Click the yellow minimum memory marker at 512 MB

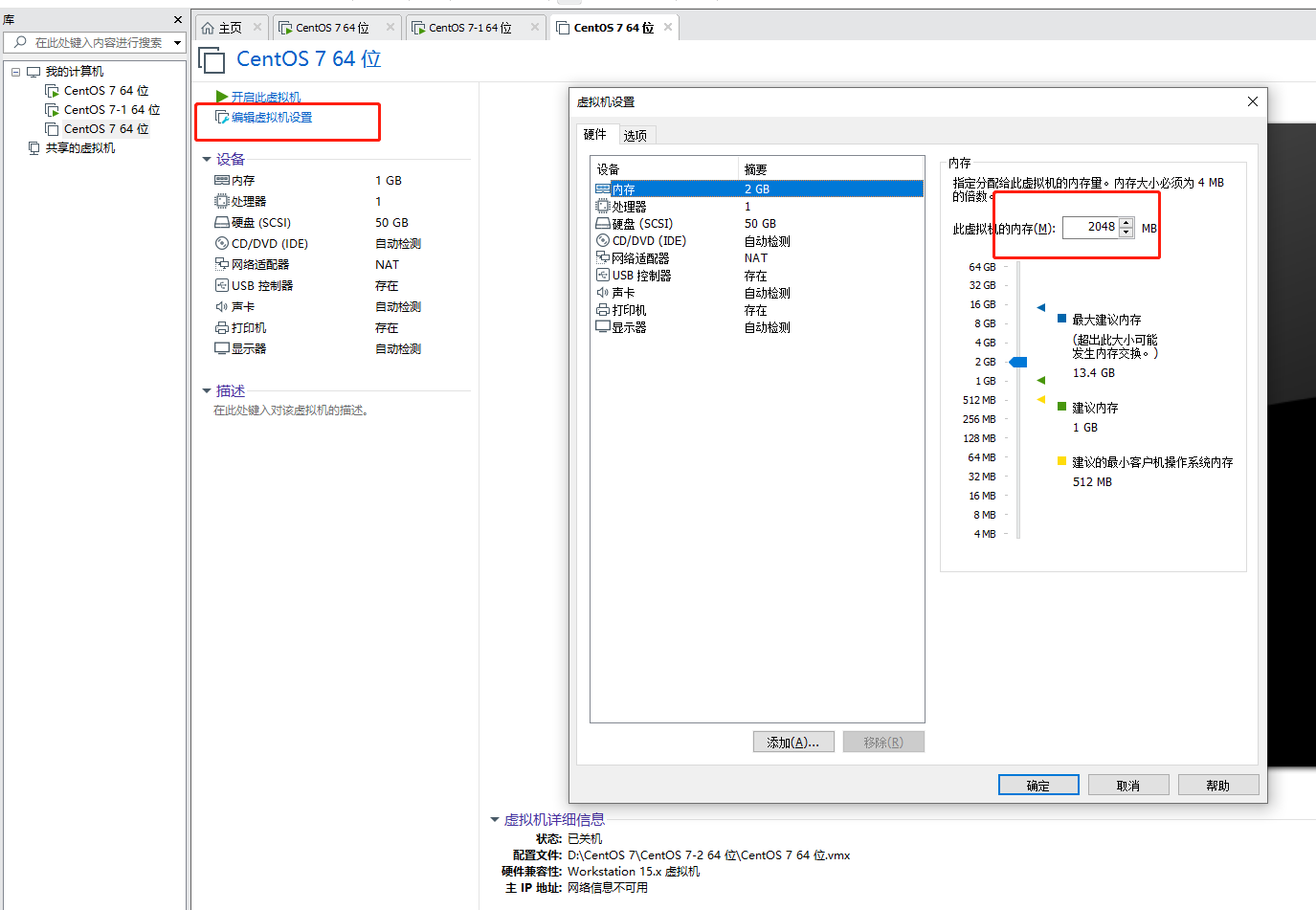[x=1041, y=400]
